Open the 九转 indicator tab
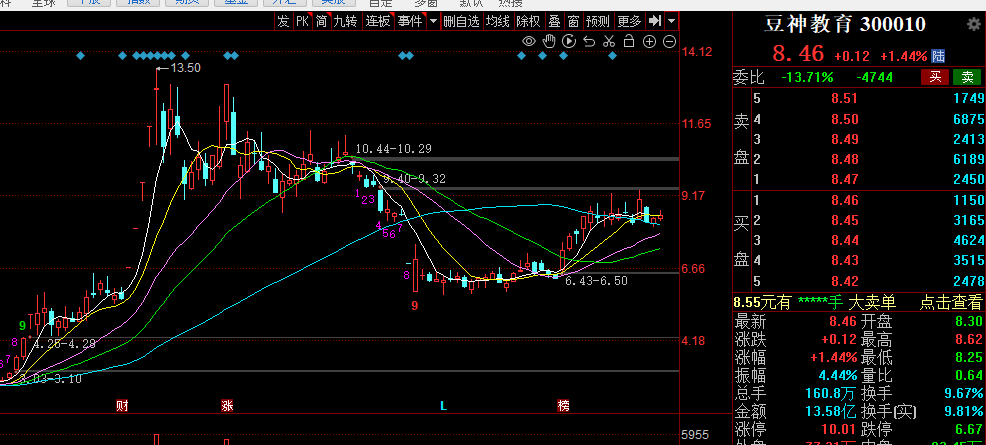This screenshot has width=986, height=445. pos(345,21)
